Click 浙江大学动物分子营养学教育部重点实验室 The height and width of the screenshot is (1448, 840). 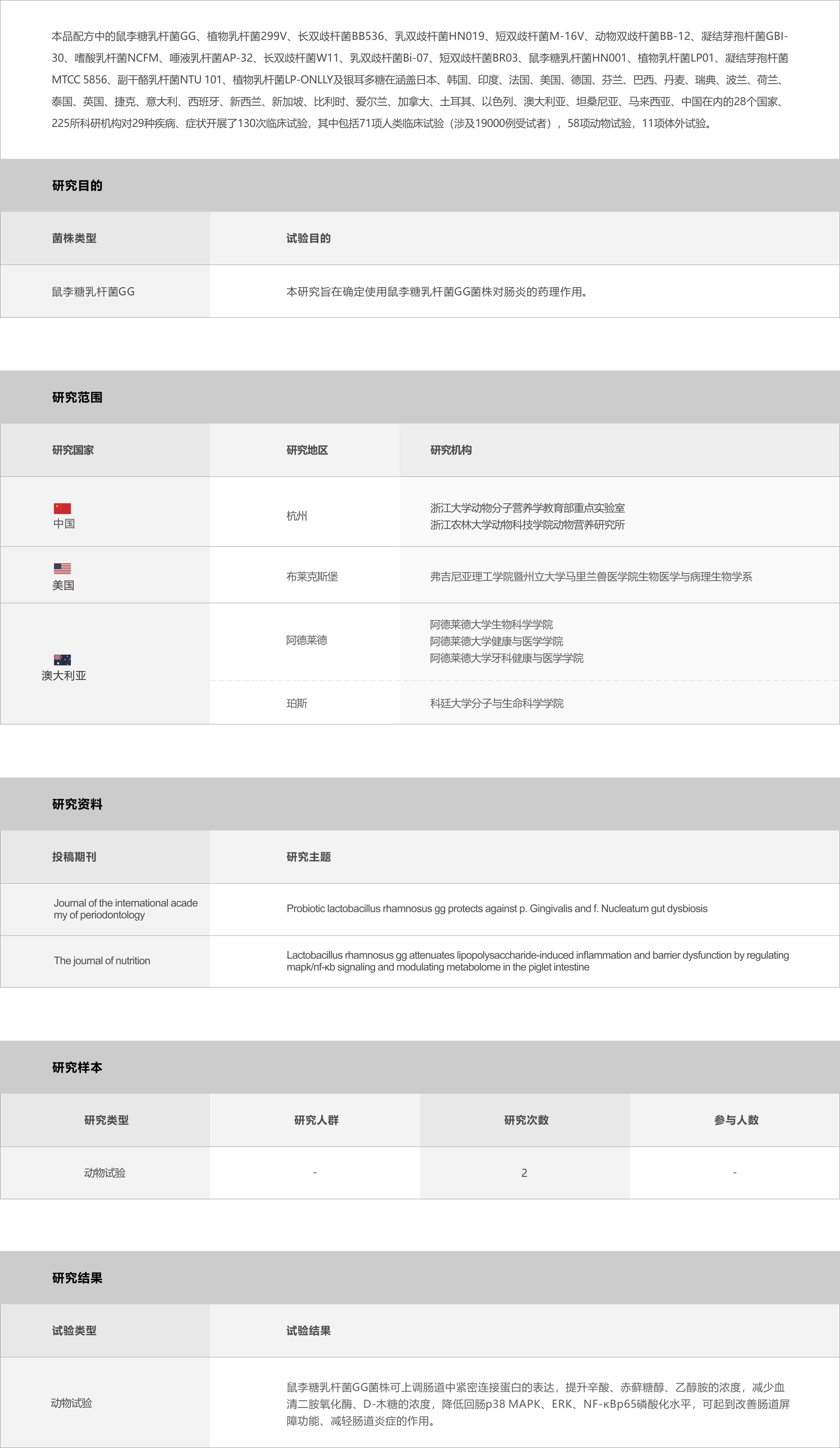[527, 508]
